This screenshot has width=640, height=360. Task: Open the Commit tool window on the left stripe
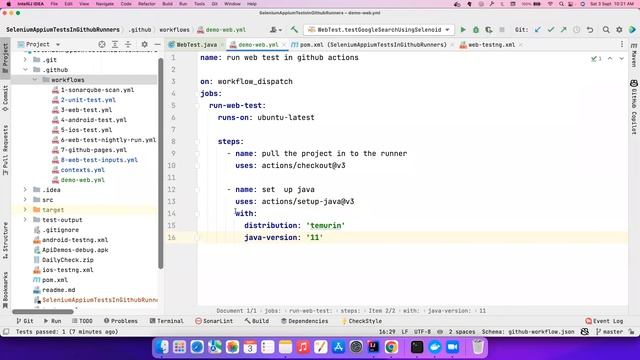[5, 98]
